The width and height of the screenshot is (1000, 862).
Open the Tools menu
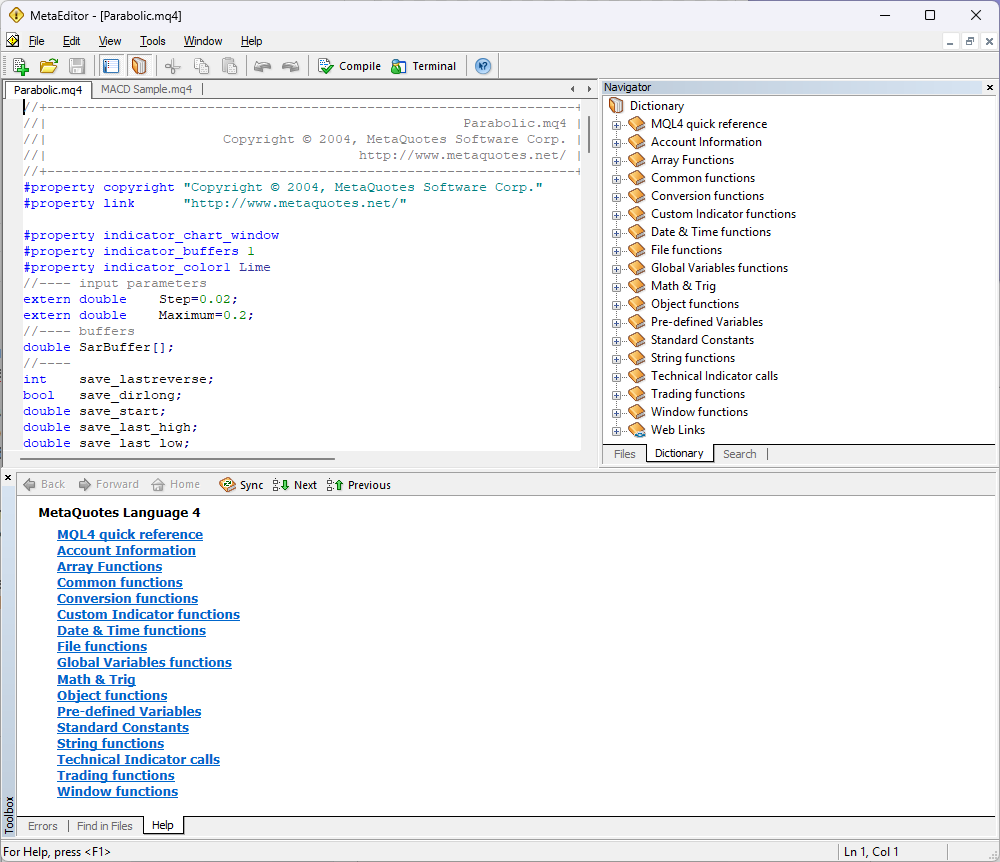pyautogui.click(x=152, y=41)
